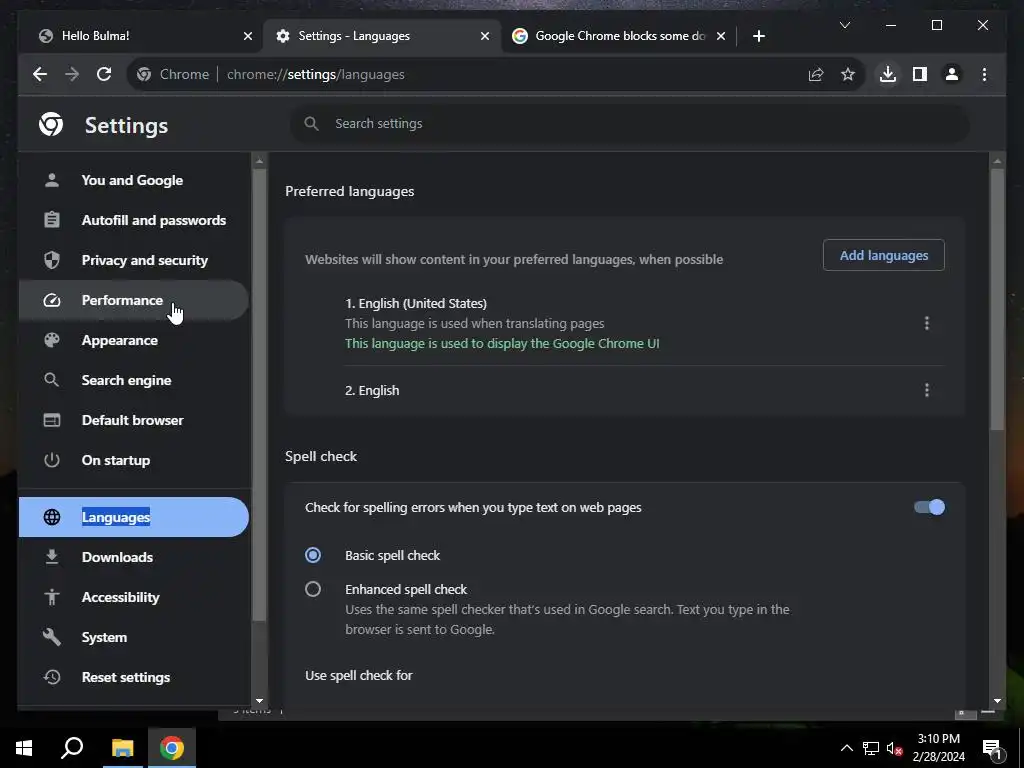Open more actions for 2. English

tap(927, 391)
